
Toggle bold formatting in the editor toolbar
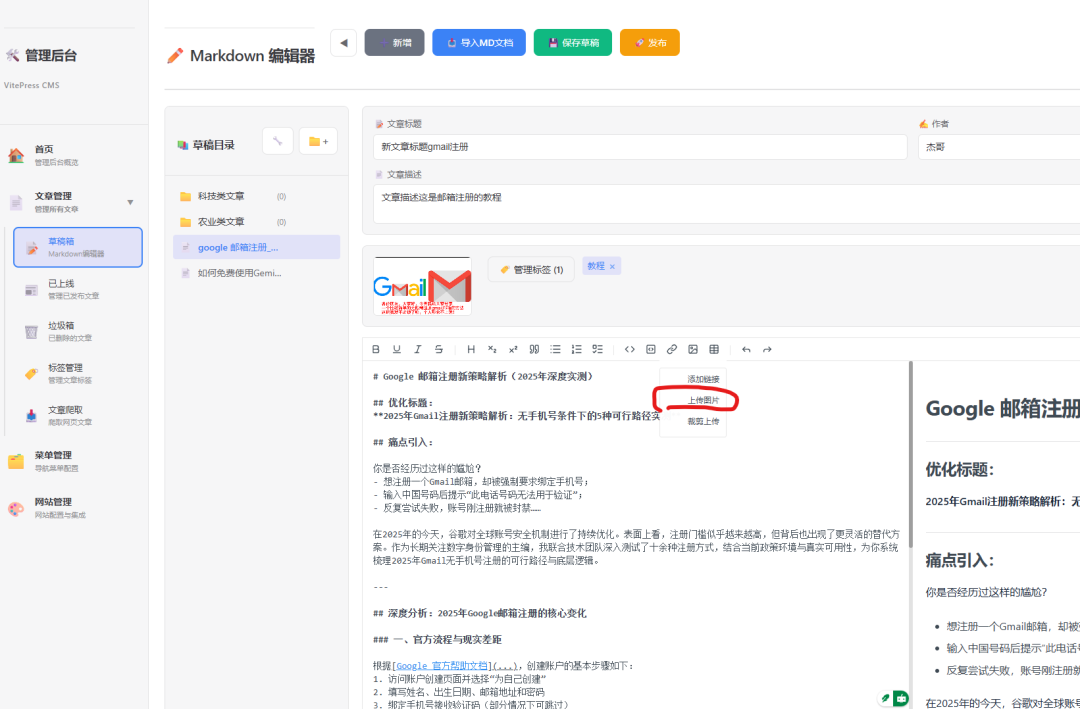coord(375,349)
